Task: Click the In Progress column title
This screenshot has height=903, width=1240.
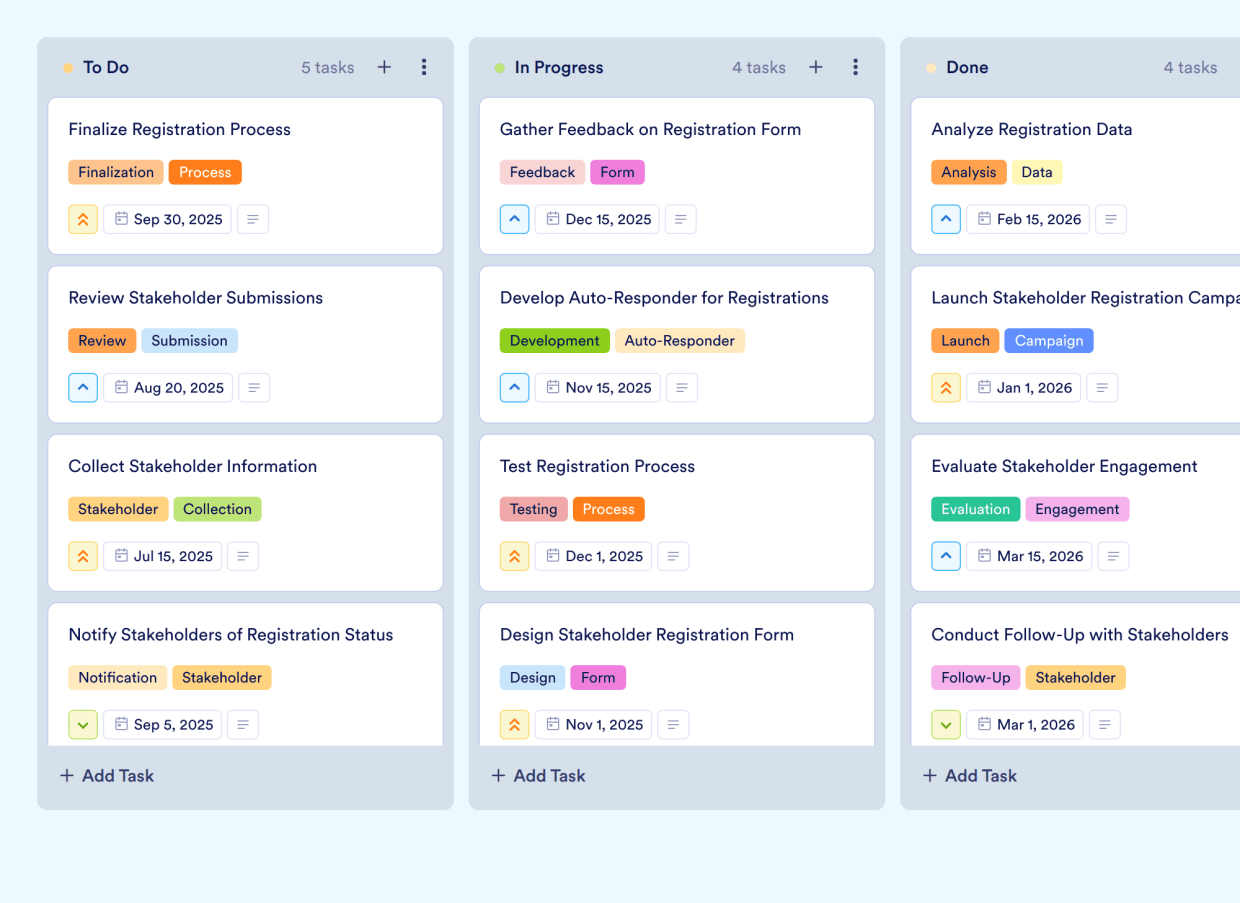Action: coord(559,67)
